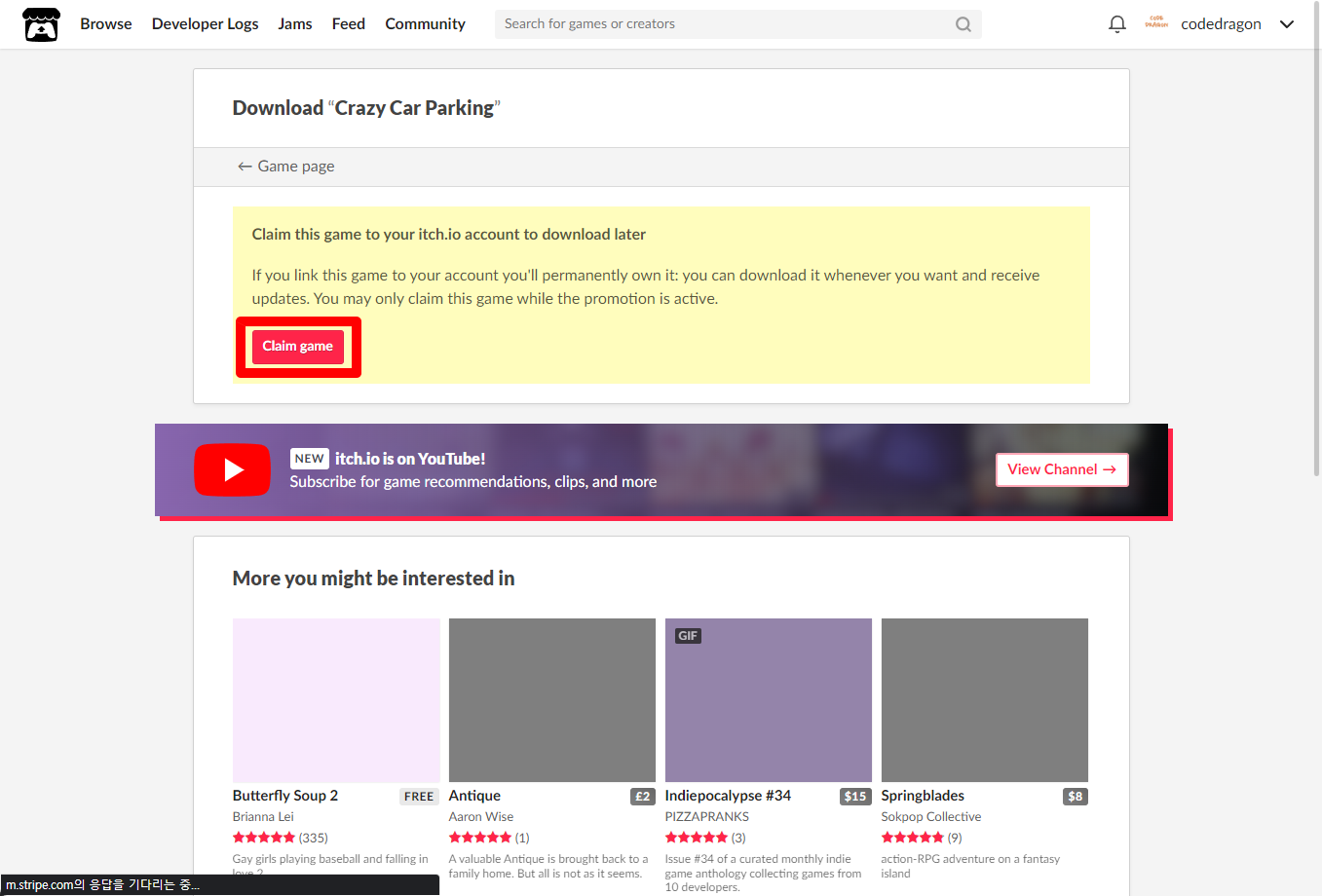The image size is (1322, 896).
Task: Click the YouTube play logo
Action: (x=232, y=469)
